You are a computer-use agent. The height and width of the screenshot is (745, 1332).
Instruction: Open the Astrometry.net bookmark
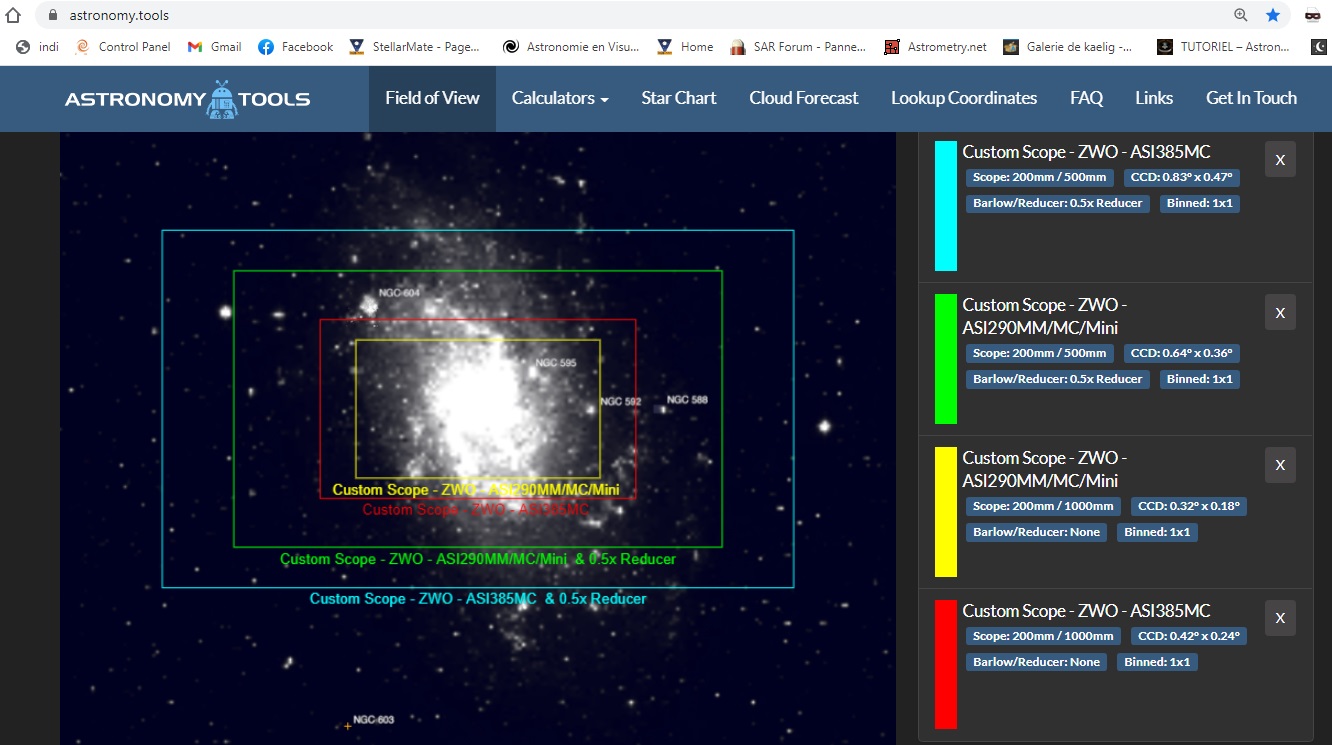click(x=936, y=47)
